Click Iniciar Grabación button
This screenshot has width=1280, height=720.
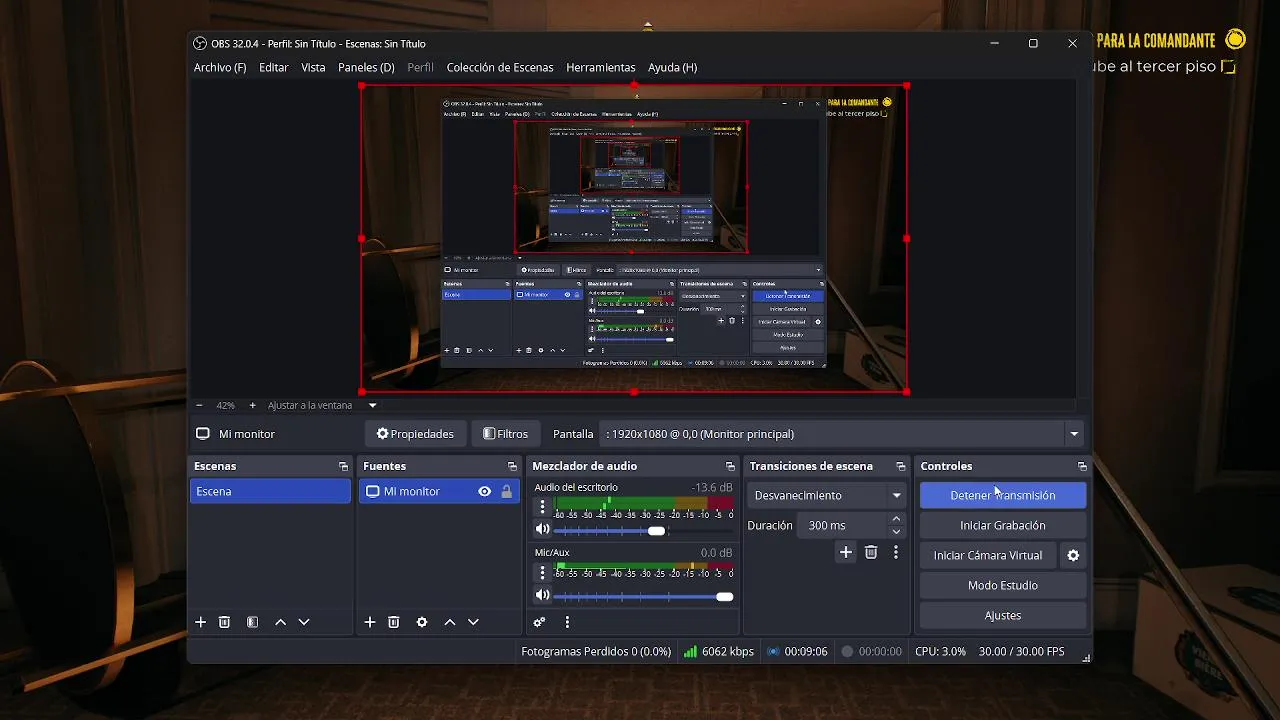1003,525
